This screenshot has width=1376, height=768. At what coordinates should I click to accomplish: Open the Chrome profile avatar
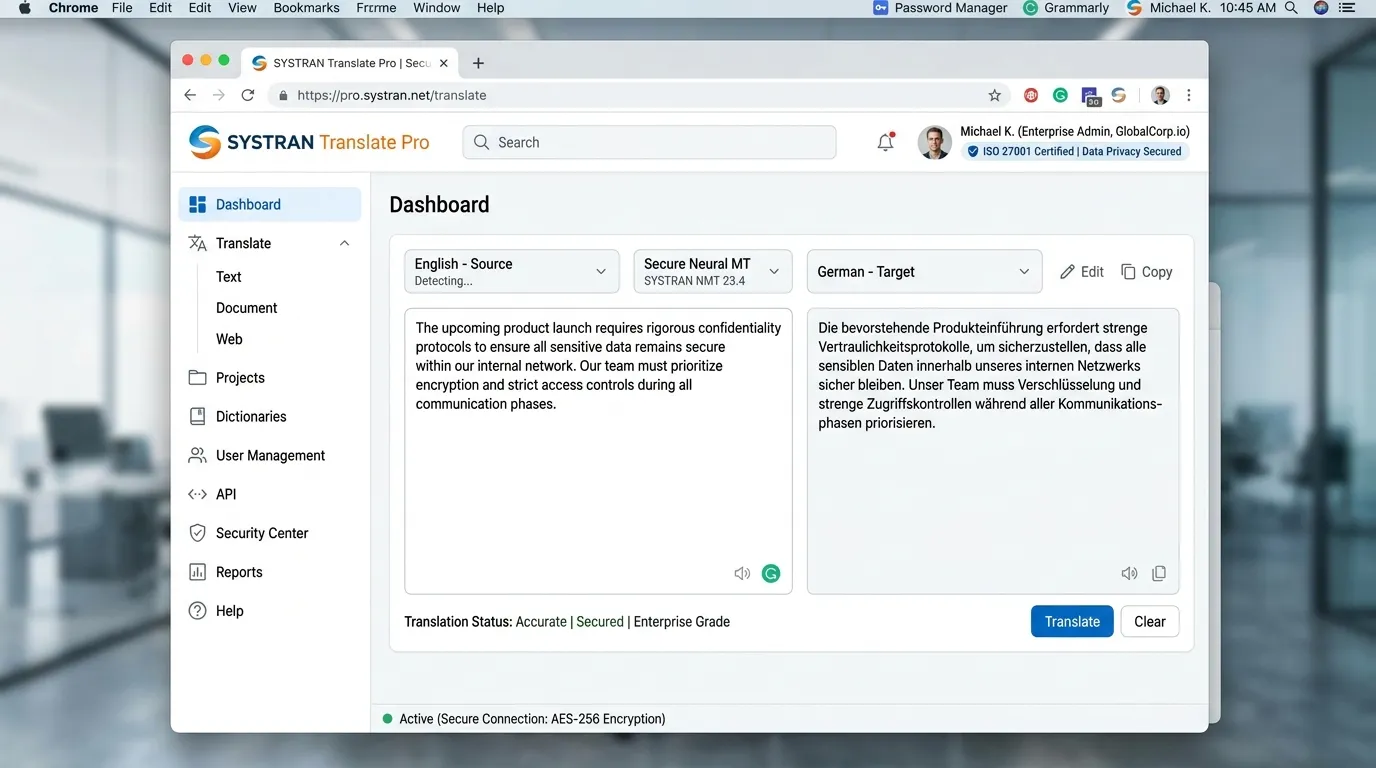pos(1160,95)
